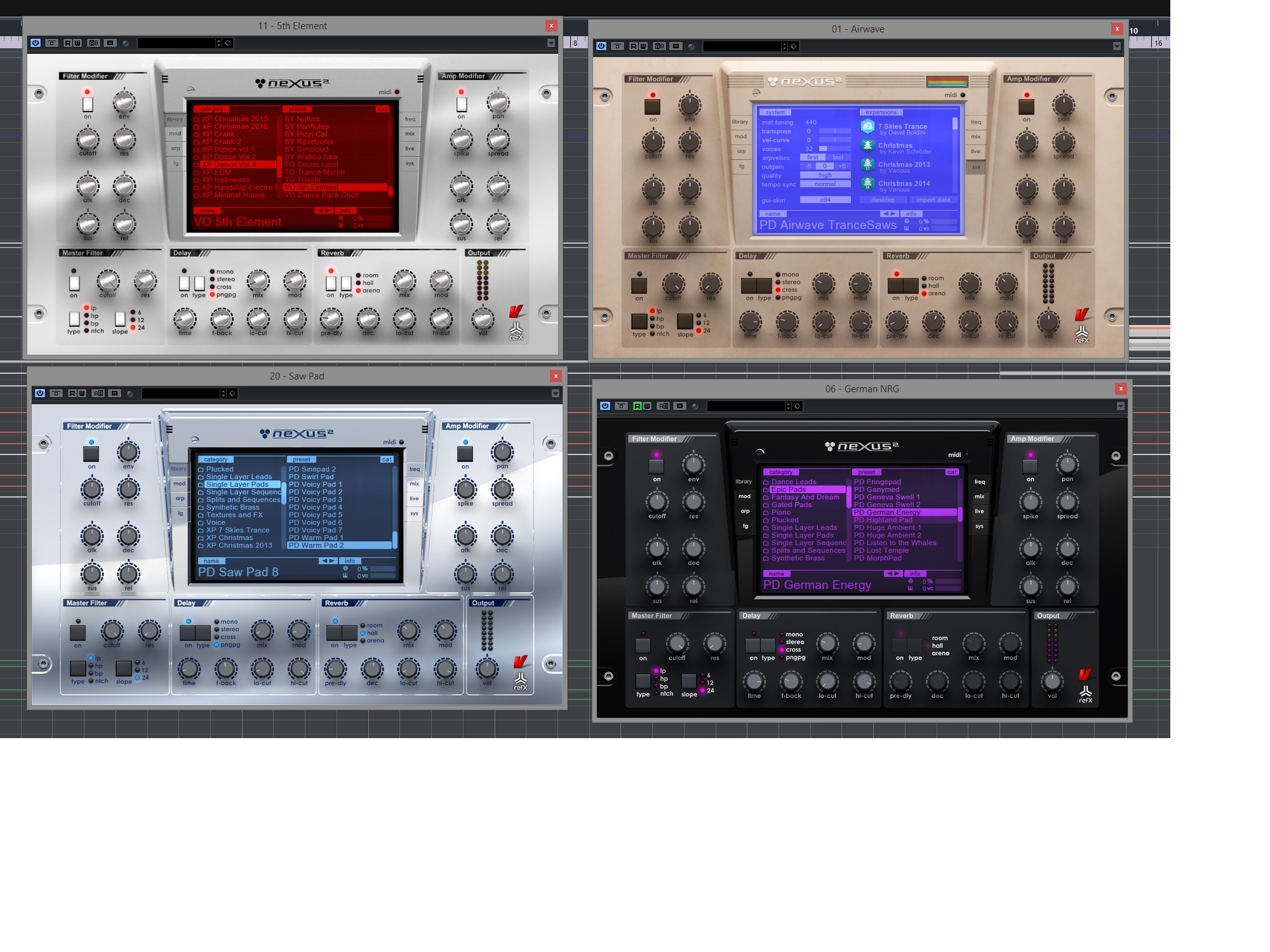
Task: Open preset name field in Airwave toolbar
Action: pyautogui.click(x=742, y=46)
